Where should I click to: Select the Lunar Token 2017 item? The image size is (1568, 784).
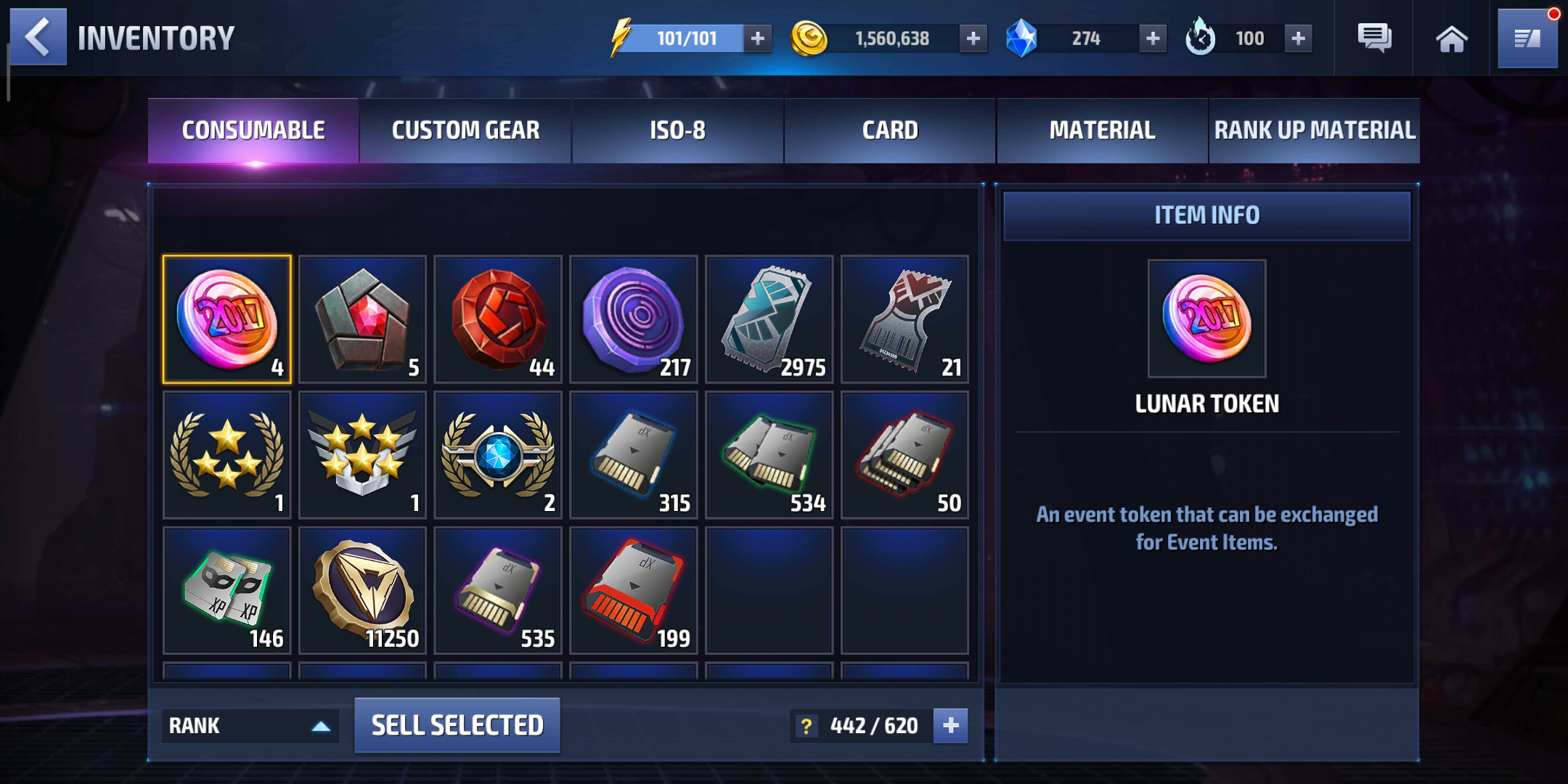pyautogui.click(x=227, y=319)
